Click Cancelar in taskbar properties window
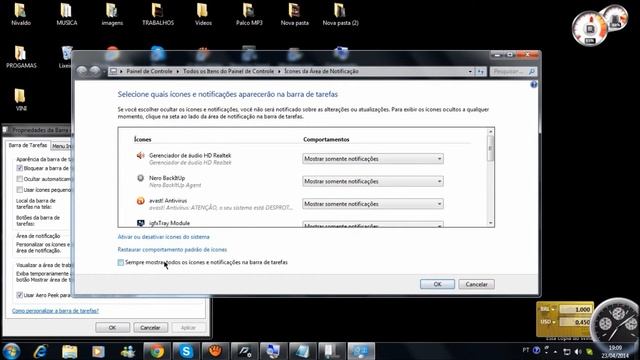Viewport: 640px width, 360px height. pos(150,327)
